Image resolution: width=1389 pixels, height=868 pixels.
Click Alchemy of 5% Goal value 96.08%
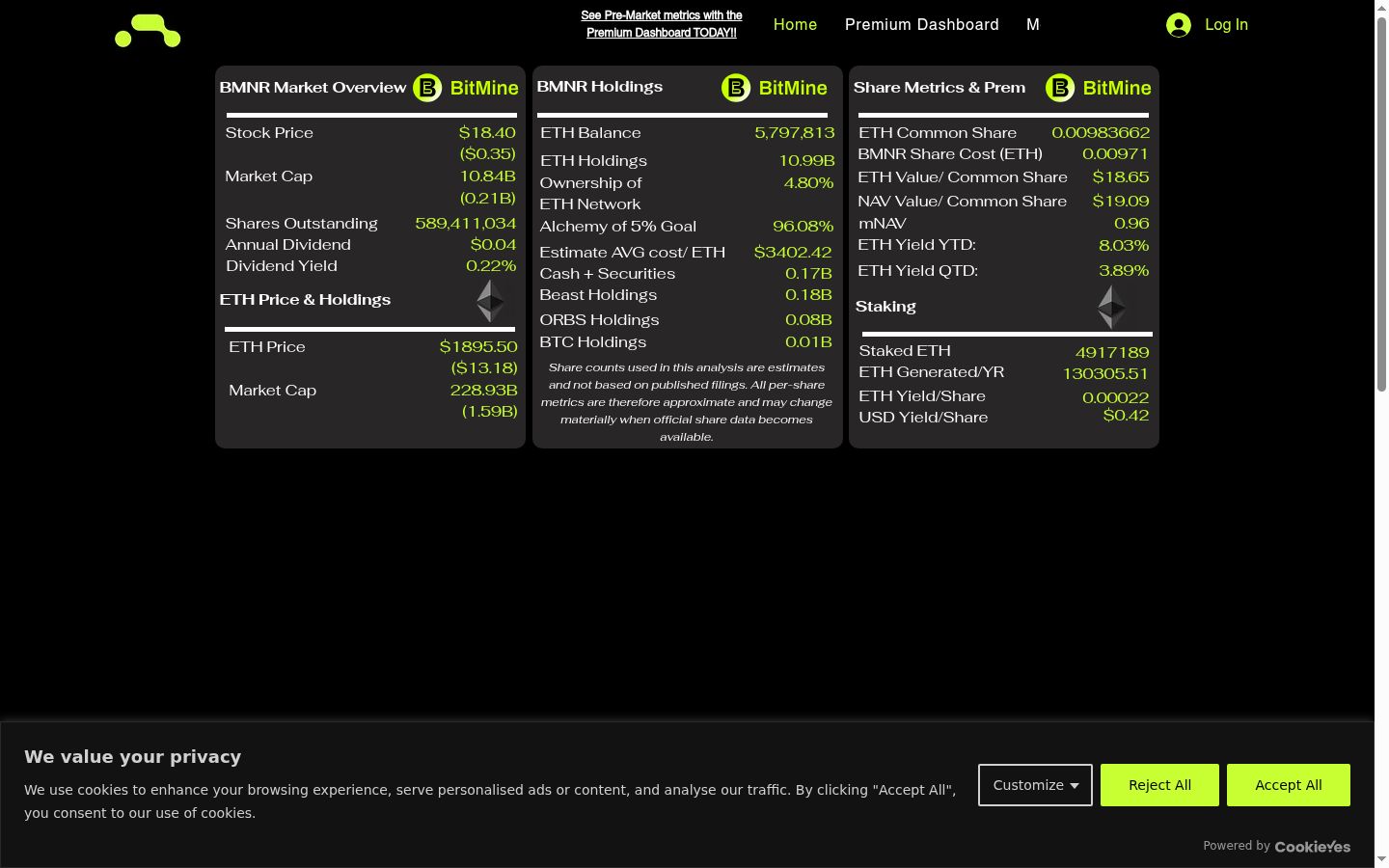click(x=803, y=227)
